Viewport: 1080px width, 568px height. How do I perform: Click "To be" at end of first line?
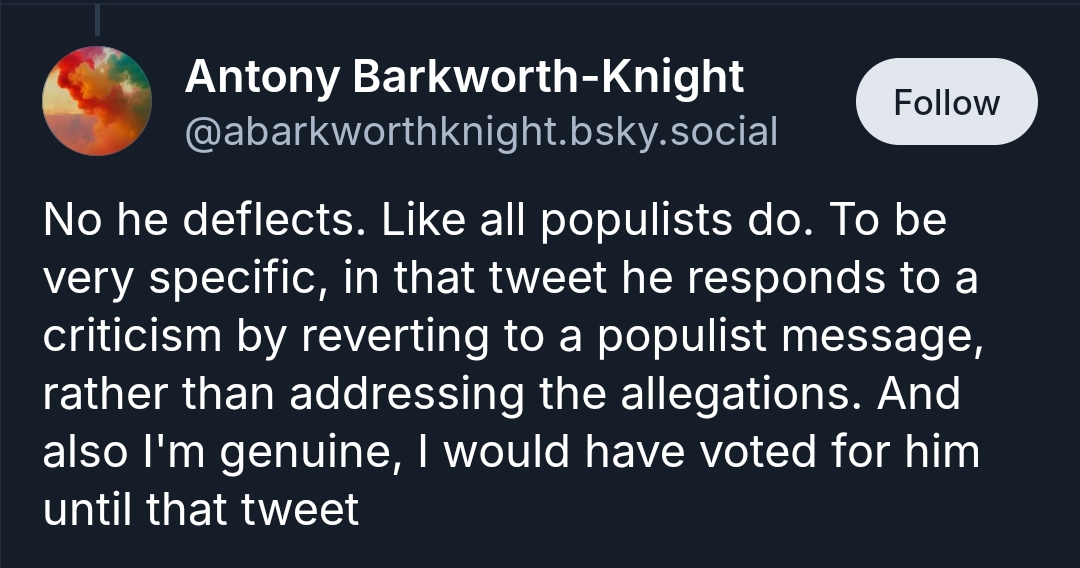coord(887,221)
